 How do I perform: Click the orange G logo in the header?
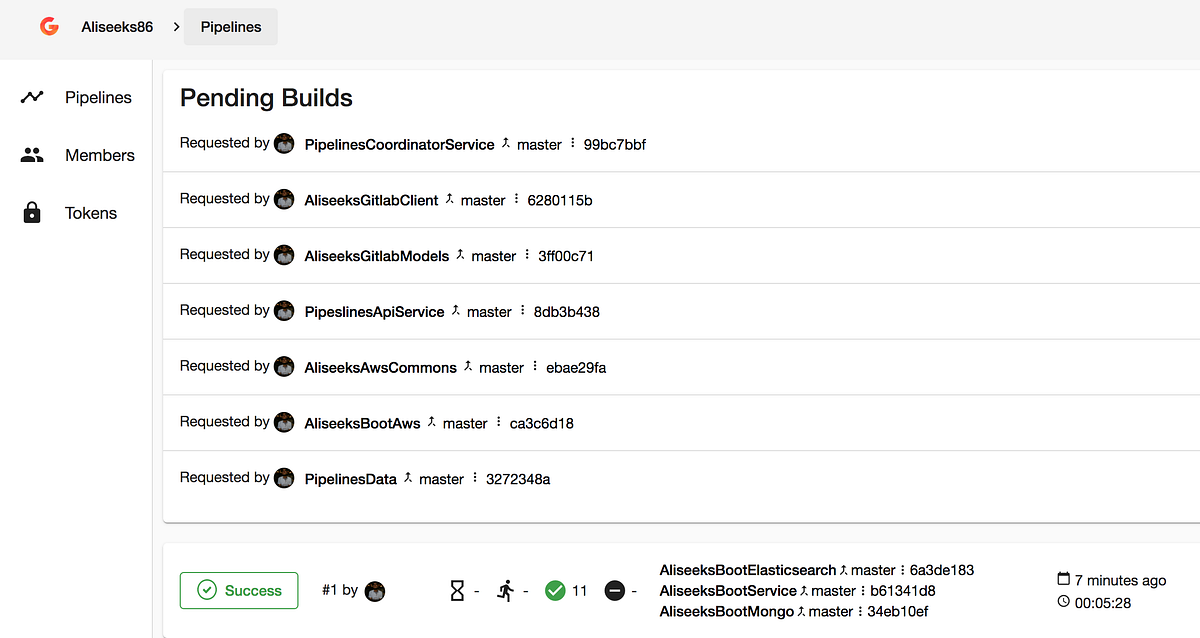tap(49, 26)
